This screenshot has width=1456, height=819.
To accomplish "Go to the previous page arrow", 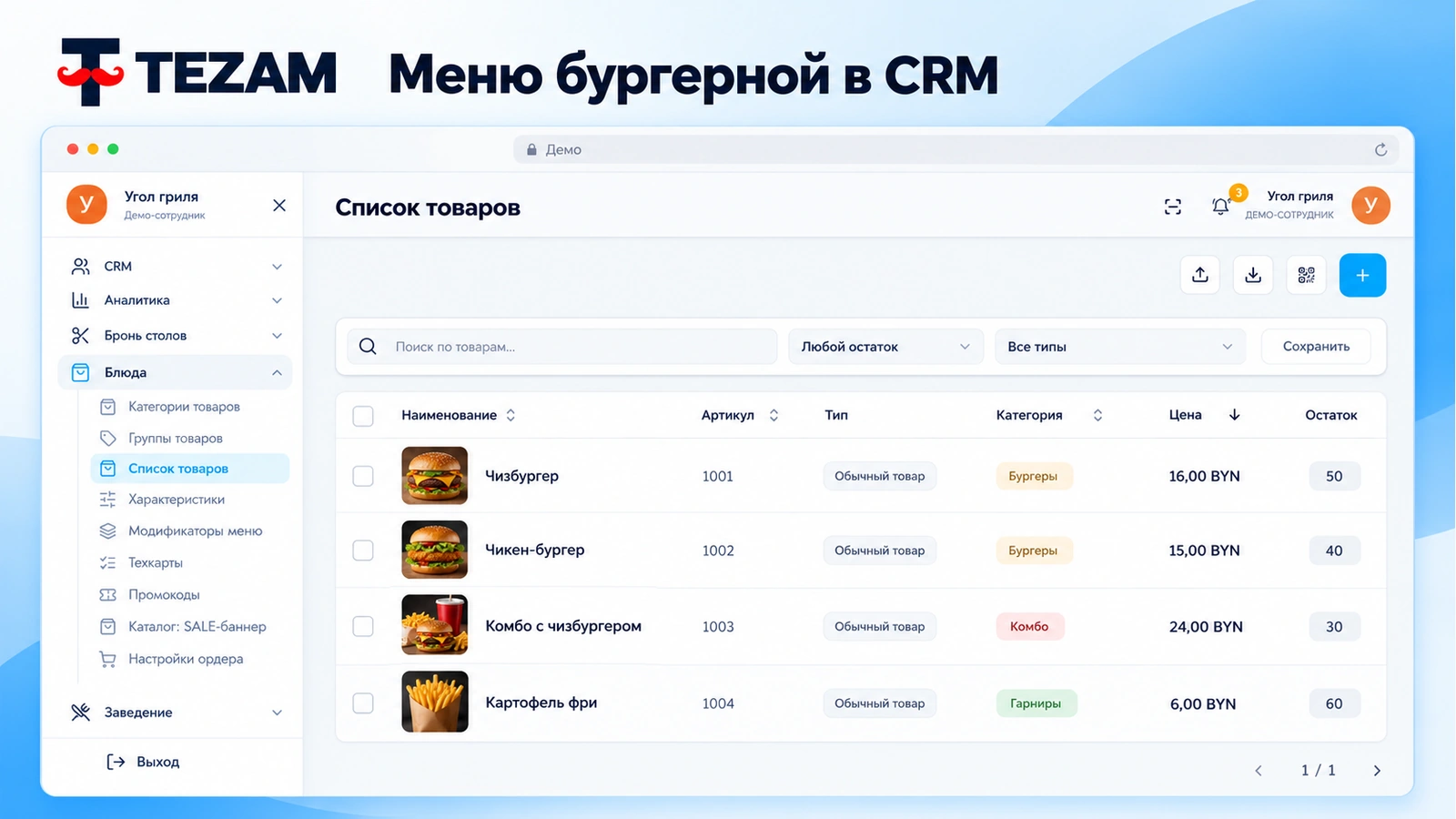I will tap(1259, 771).
